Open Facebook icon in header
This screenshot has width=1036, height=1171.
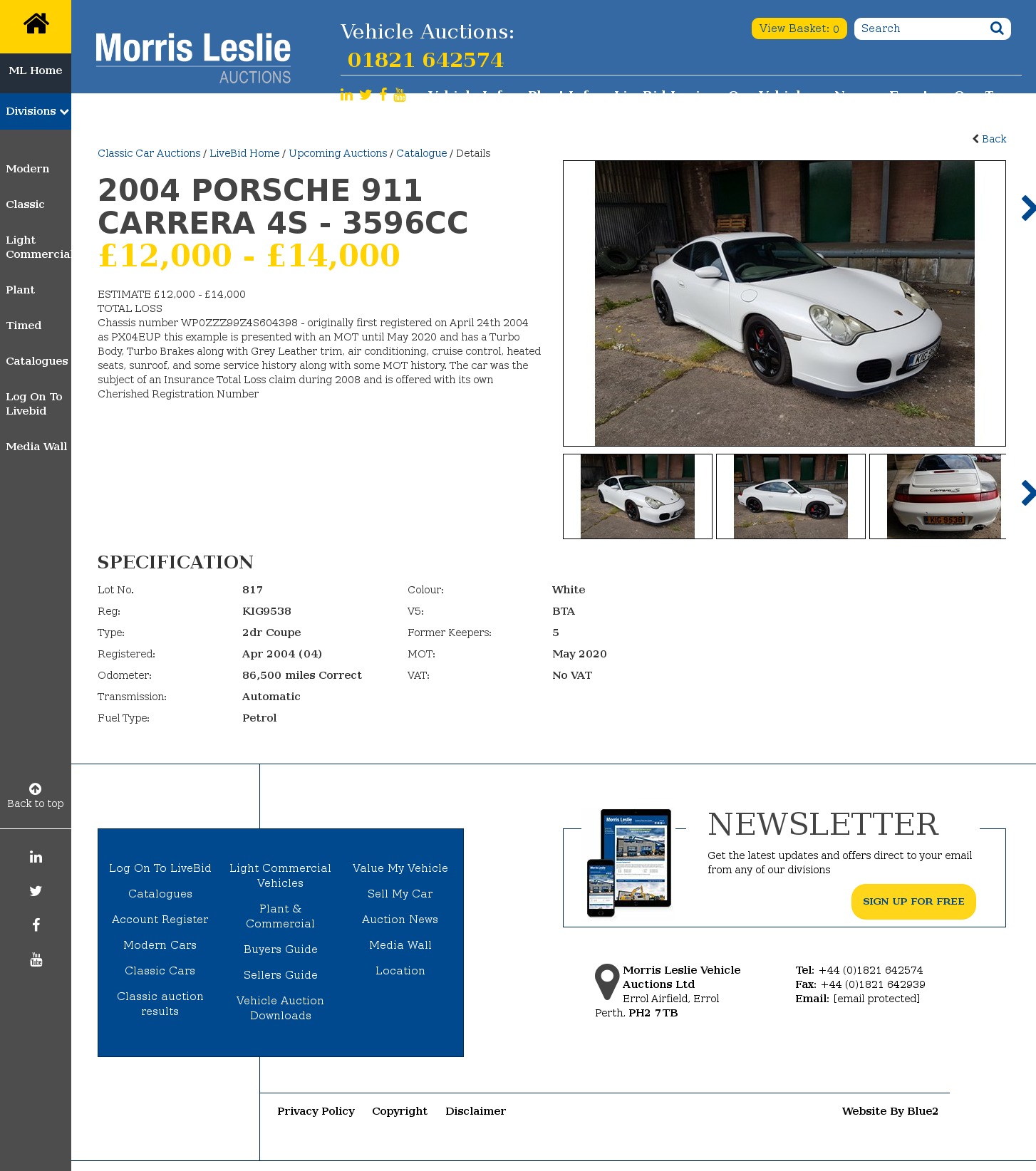[x=383, y=95]
